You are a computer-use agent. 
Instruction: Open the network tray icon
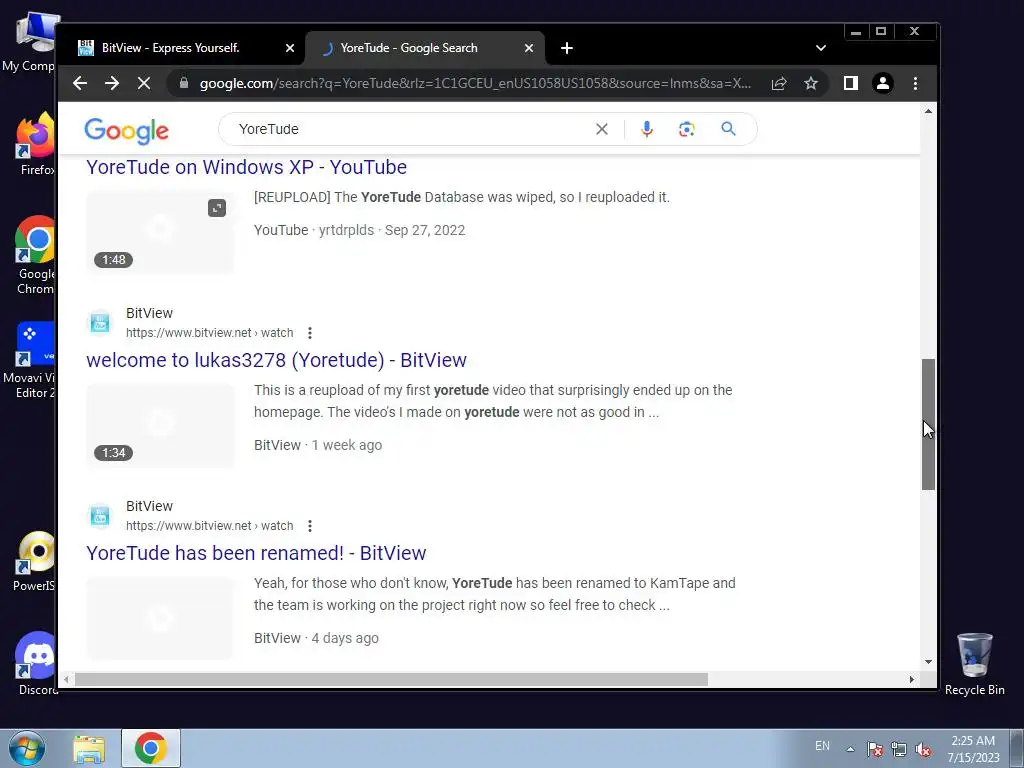coord(899,749)
